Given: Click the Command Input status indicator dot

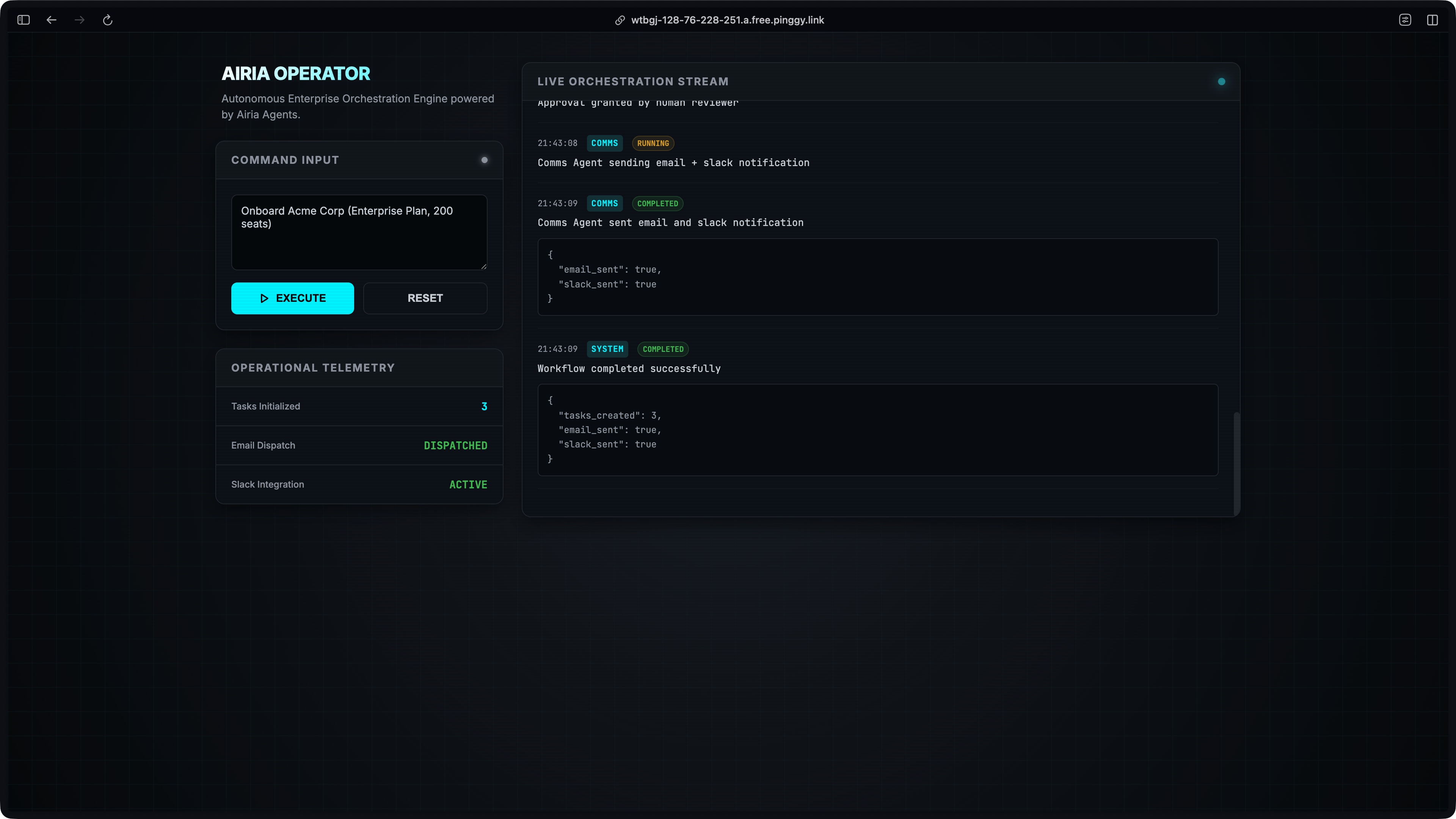Looking at the screenshot, I should coord(485,160).
